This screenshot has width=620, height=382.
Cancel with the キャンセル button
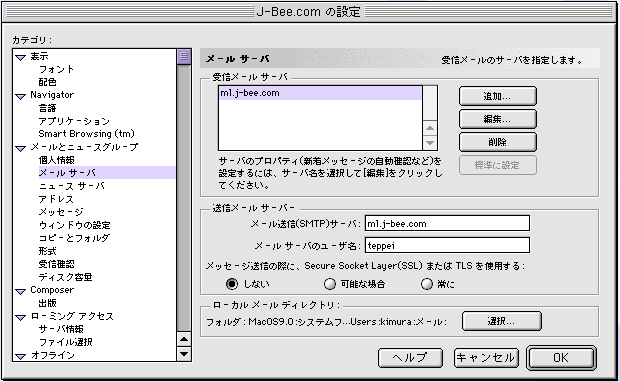tap(486, 358)
